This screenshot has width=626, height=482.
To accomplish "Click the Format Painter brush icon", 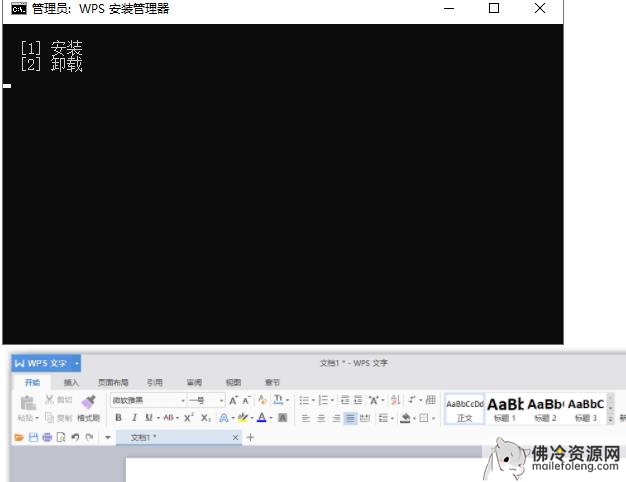I will click(88, 401).
